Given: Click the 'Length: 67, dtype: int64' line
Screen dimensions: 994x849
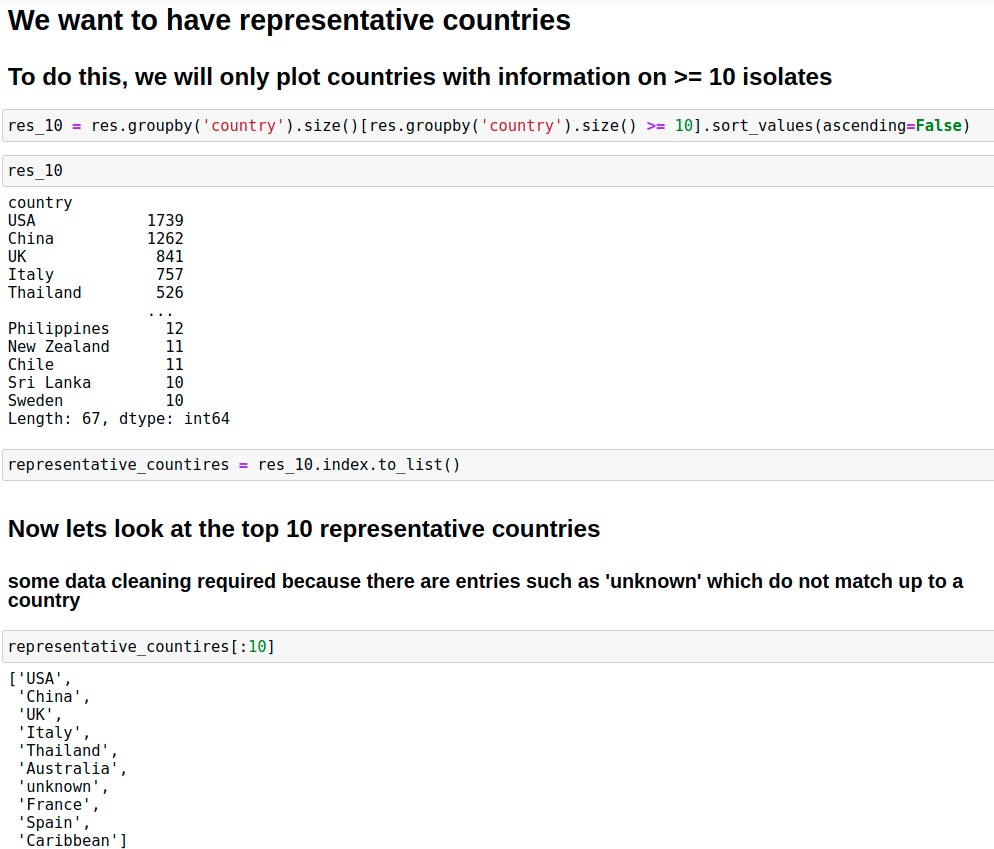Looking at the screenshot, I should [x=118, y=419].
